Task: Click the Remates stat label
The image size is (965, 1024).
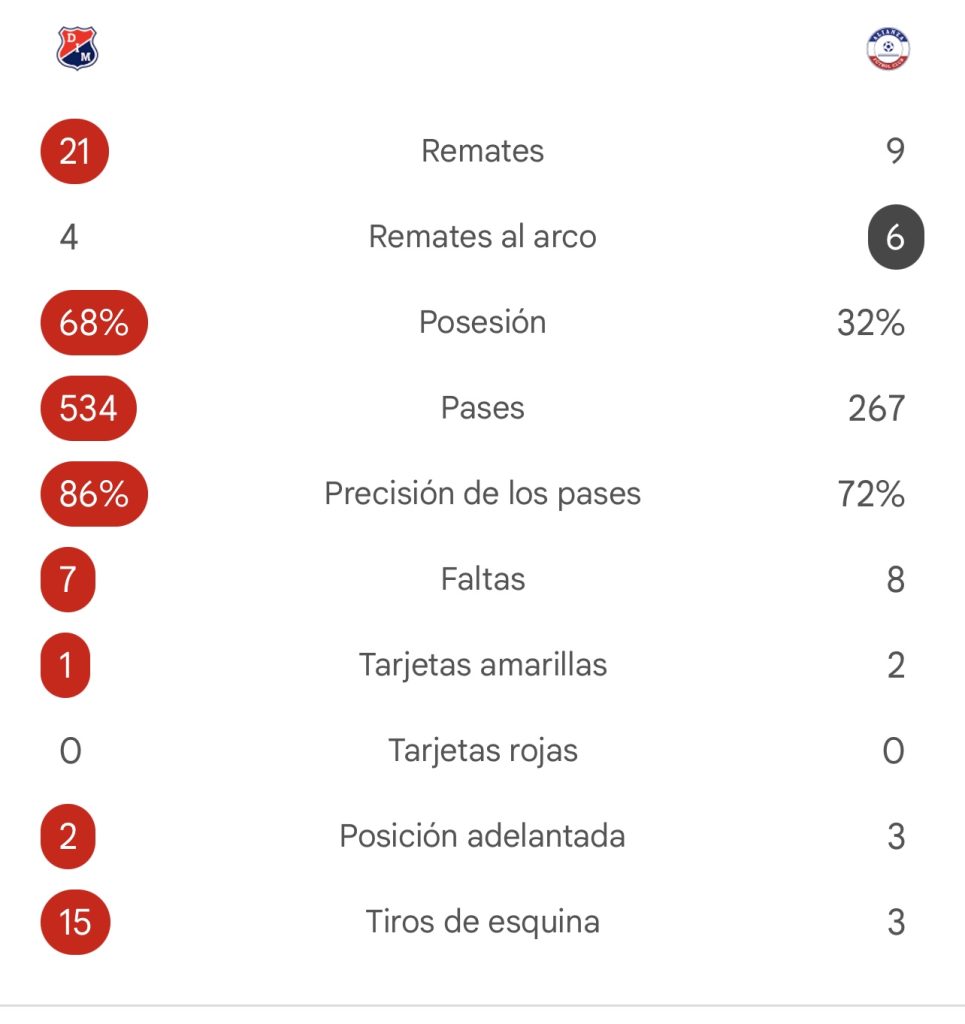Action: (482, 151)
